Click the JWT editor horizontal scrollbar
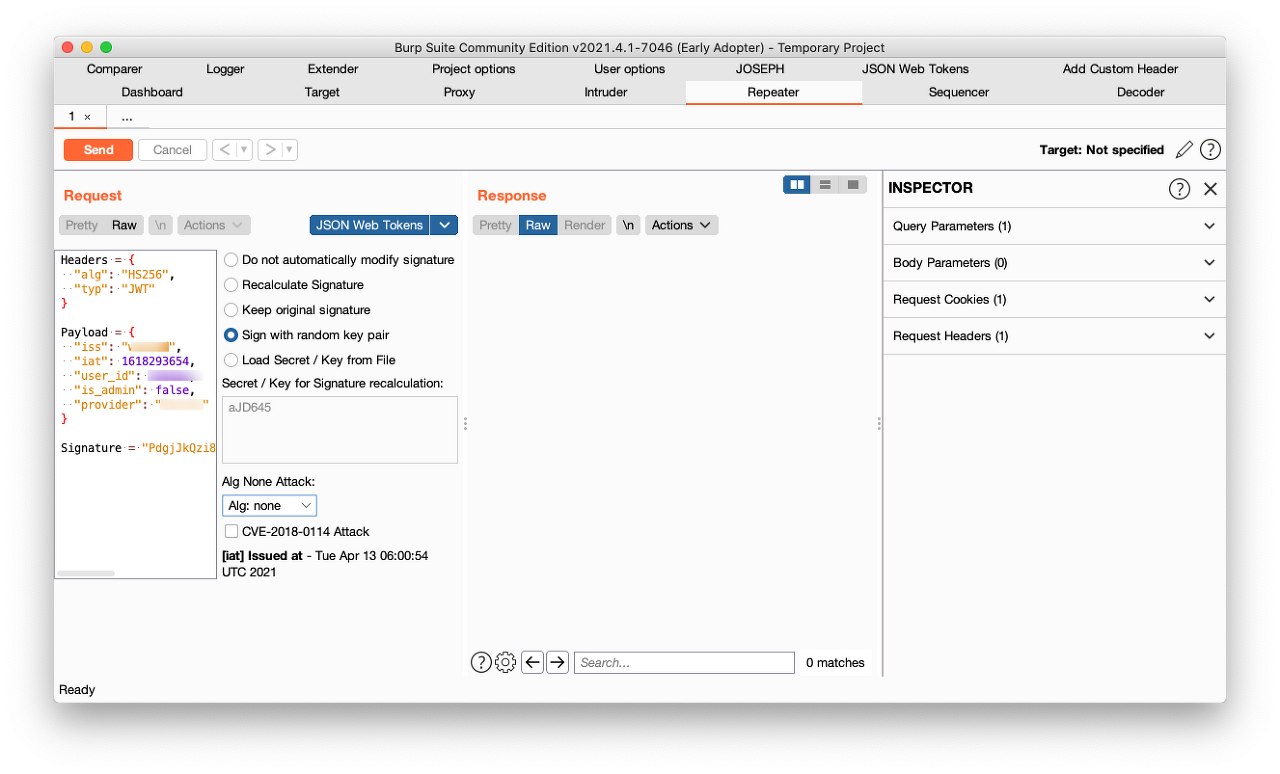1280x774 pixels. point(86,573)
